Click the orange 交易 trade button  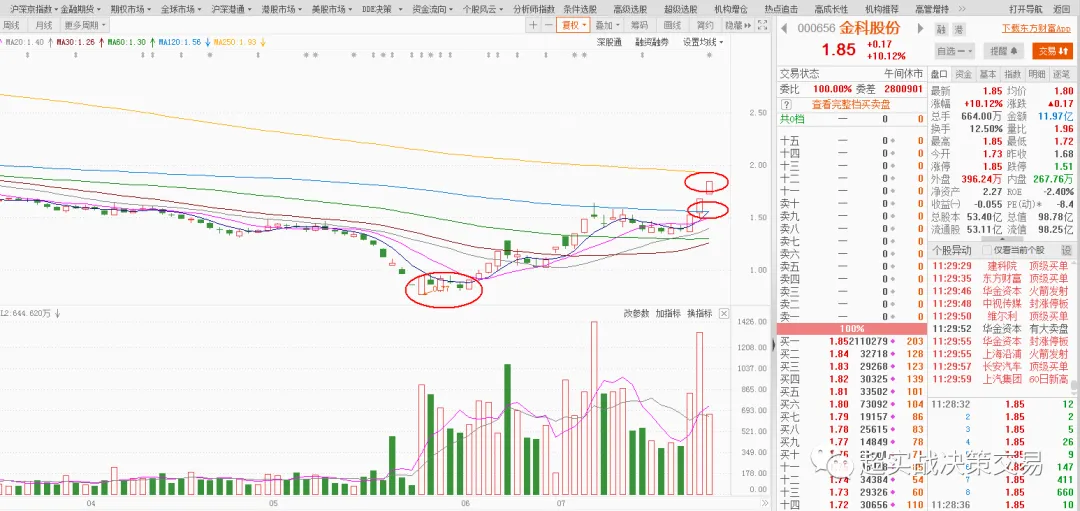pos(1052,51)
